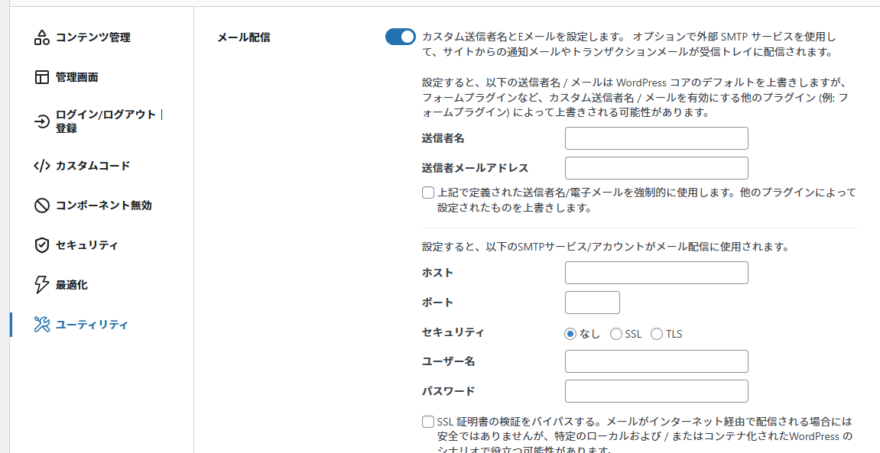Click into the ホスト input box

656,273
